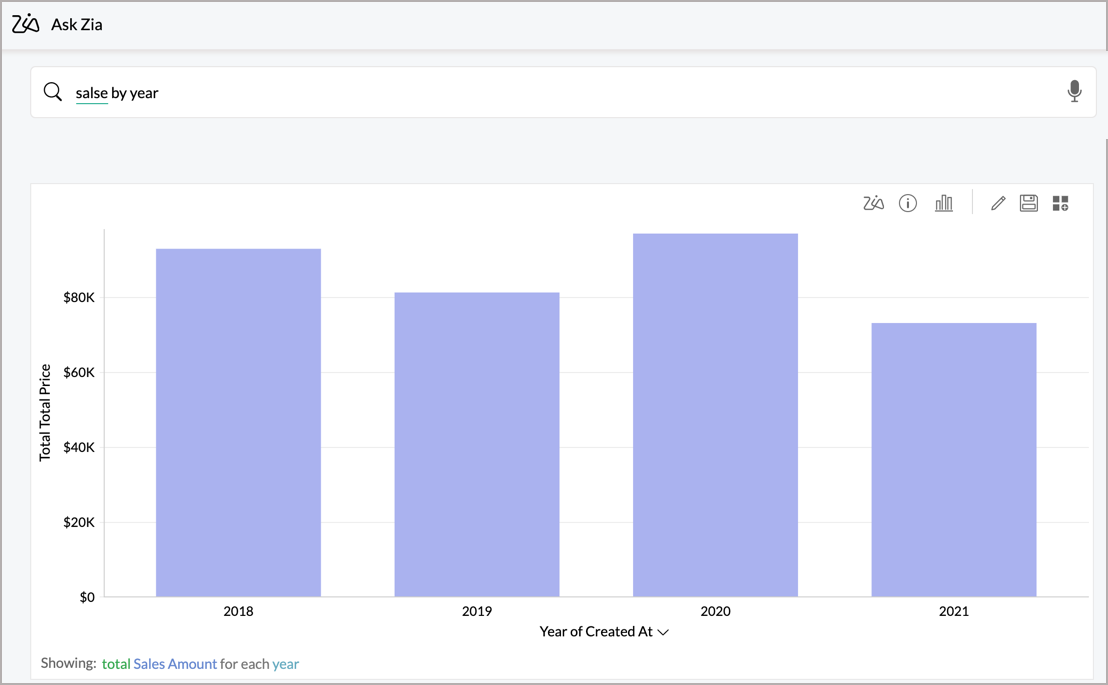Select the 2020 bar in chart
This screenshot has height=685, width=1108.
715,415
